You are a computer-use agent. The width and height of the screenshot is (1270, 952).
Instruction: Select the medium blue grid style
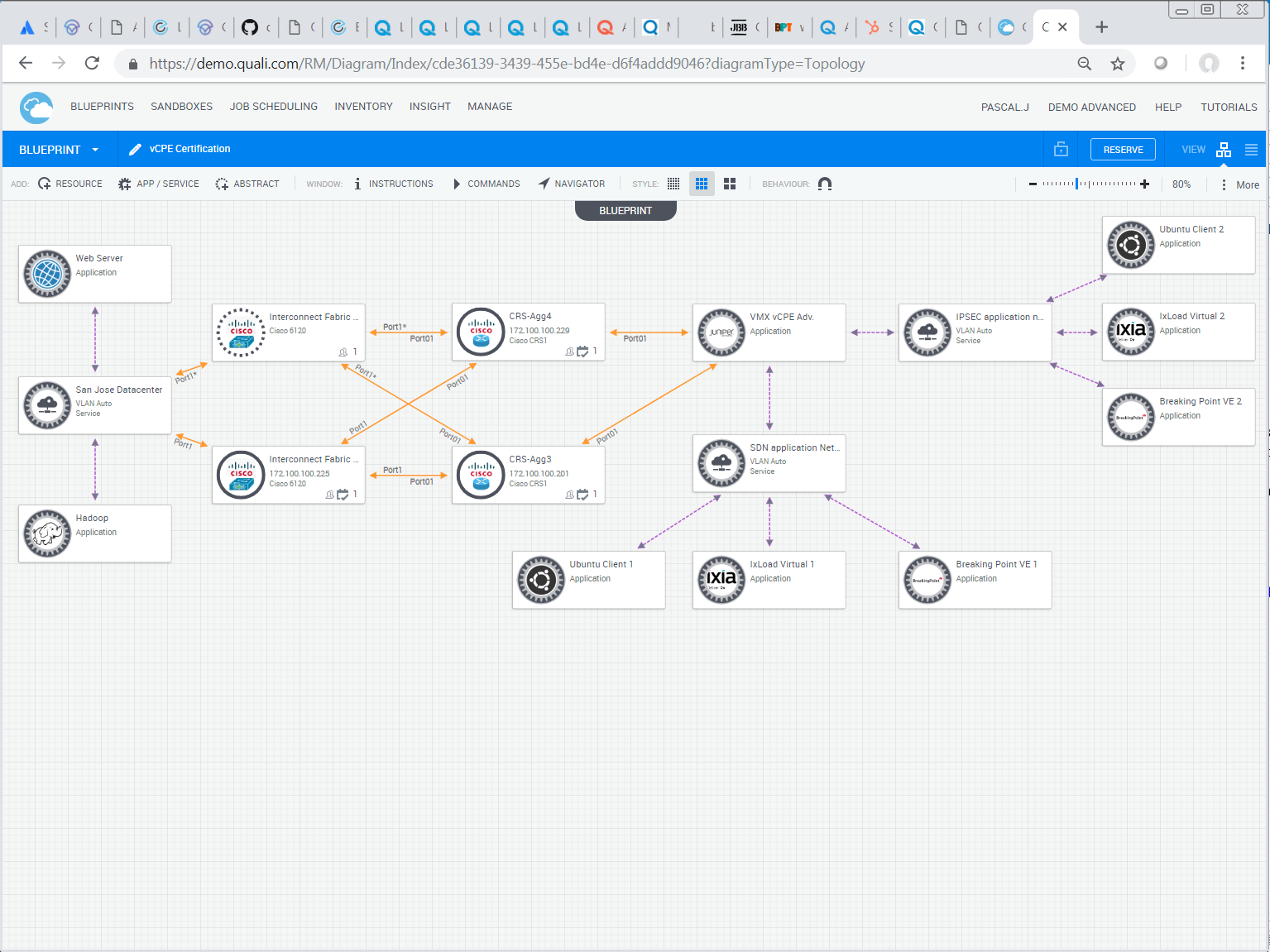(x=702, y=184)
